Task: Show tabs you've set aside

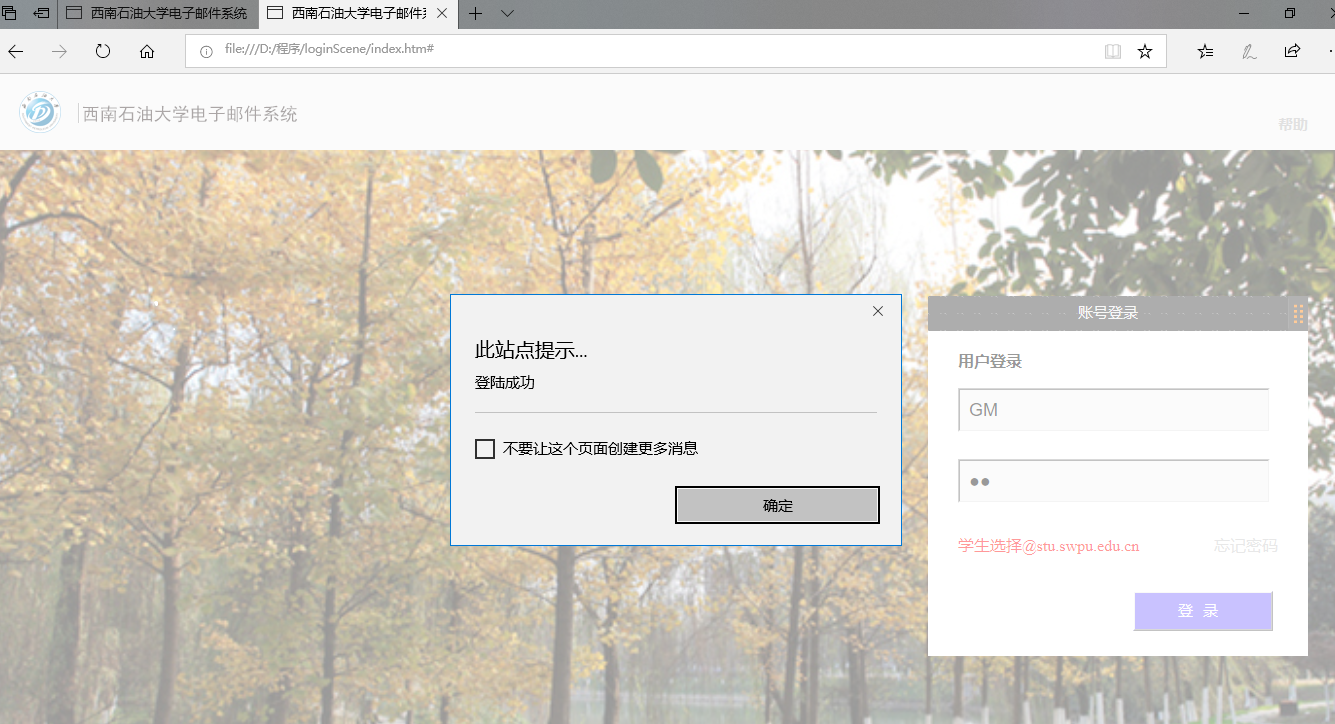Action: click(x=10, y=13)
